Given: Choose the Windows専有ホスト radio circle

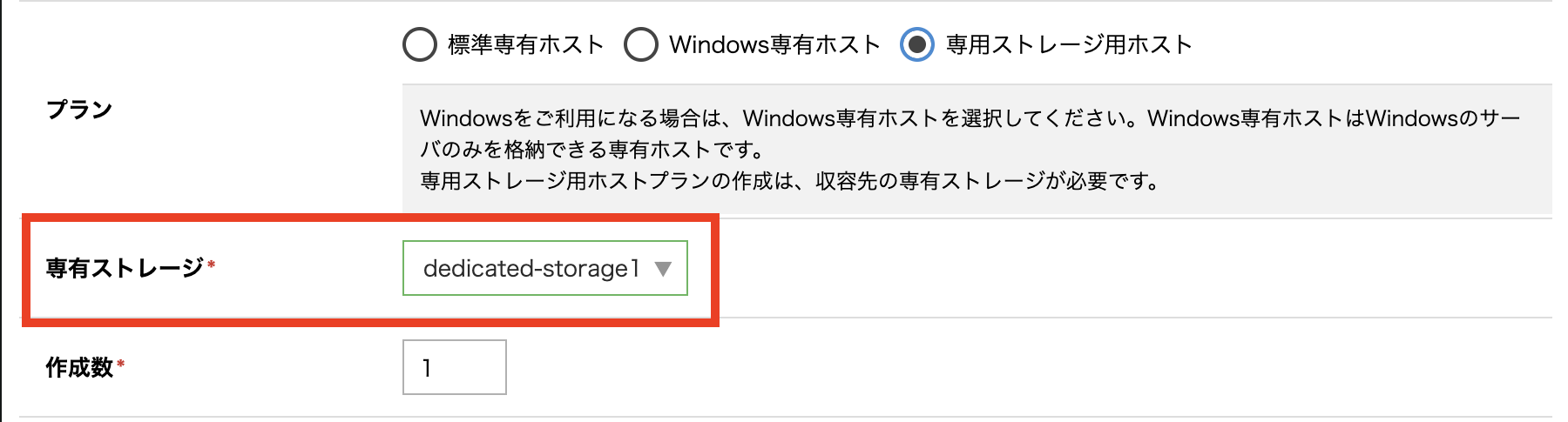Looking at the screenshot, I should click(x=641, y=44).
